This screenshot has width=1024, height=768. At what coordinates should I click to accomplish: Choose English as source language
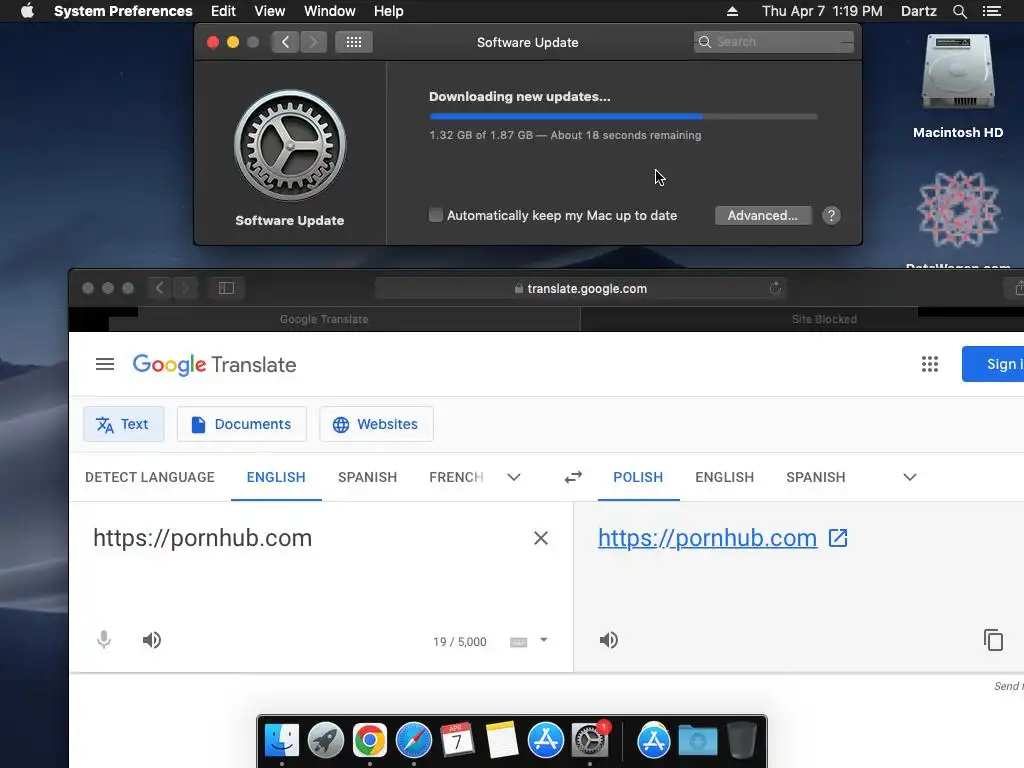coord(276,477)
